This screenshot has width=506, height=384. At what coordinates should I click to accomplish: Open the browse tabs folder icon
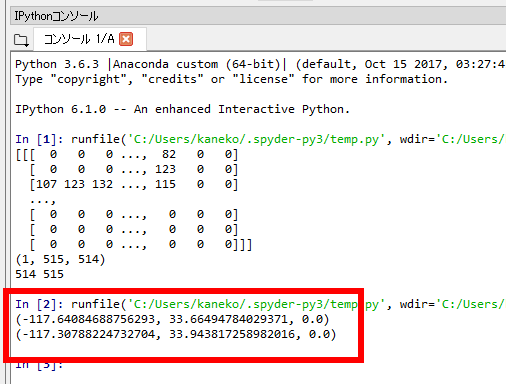coord(21,40)
